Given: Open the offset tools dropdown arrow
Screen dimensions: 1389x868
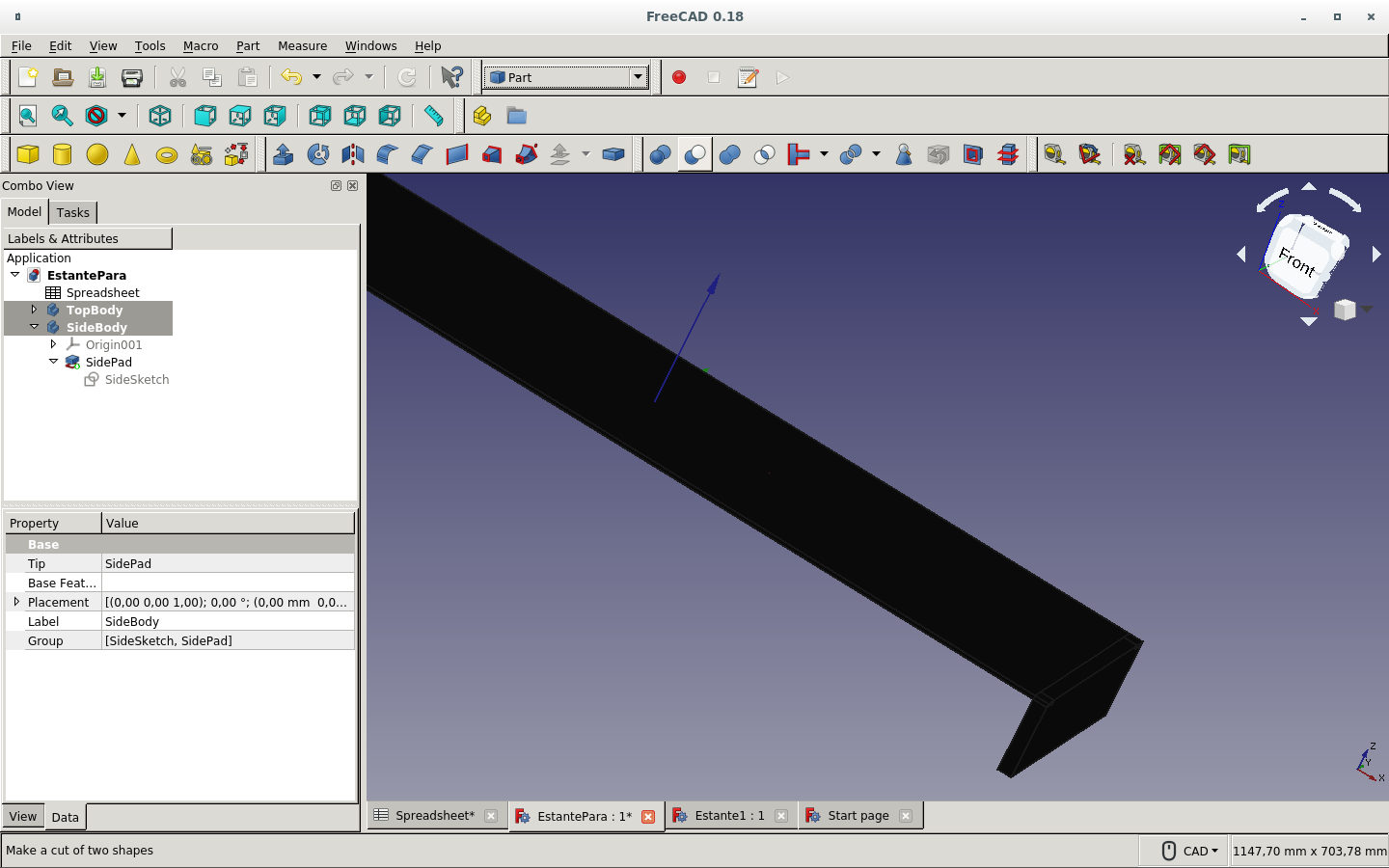Looking at the screenshot, I should coord(586,154).
